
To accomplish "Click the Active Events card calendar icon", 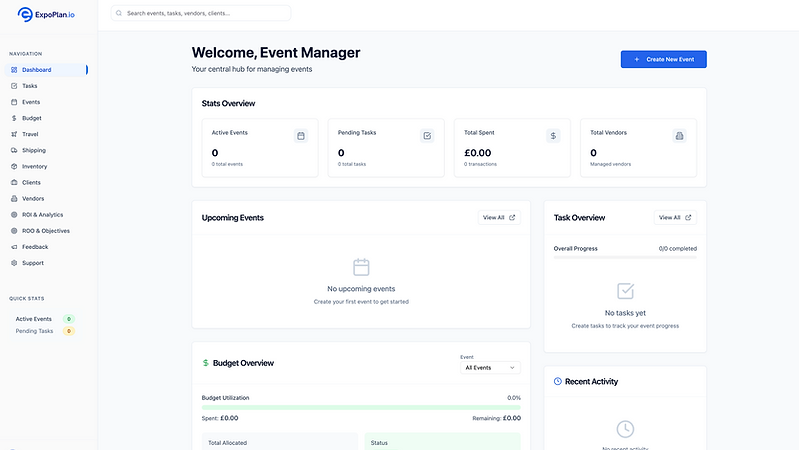I will click(x=301, y=136).
